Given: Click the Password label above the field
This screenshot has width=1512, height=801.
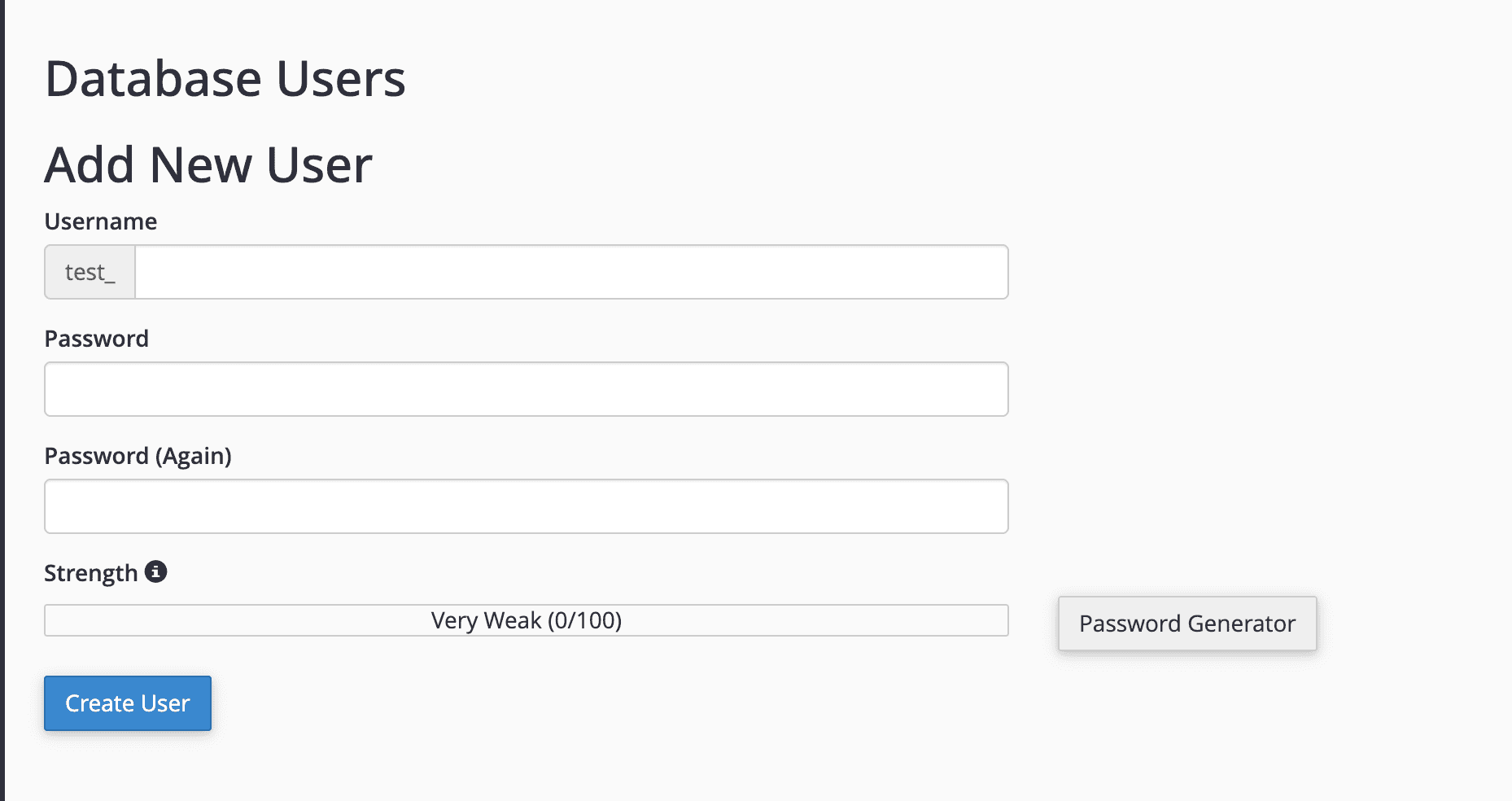Looking at the screenshot, I should pyautogui.click(x=97, y=338).
